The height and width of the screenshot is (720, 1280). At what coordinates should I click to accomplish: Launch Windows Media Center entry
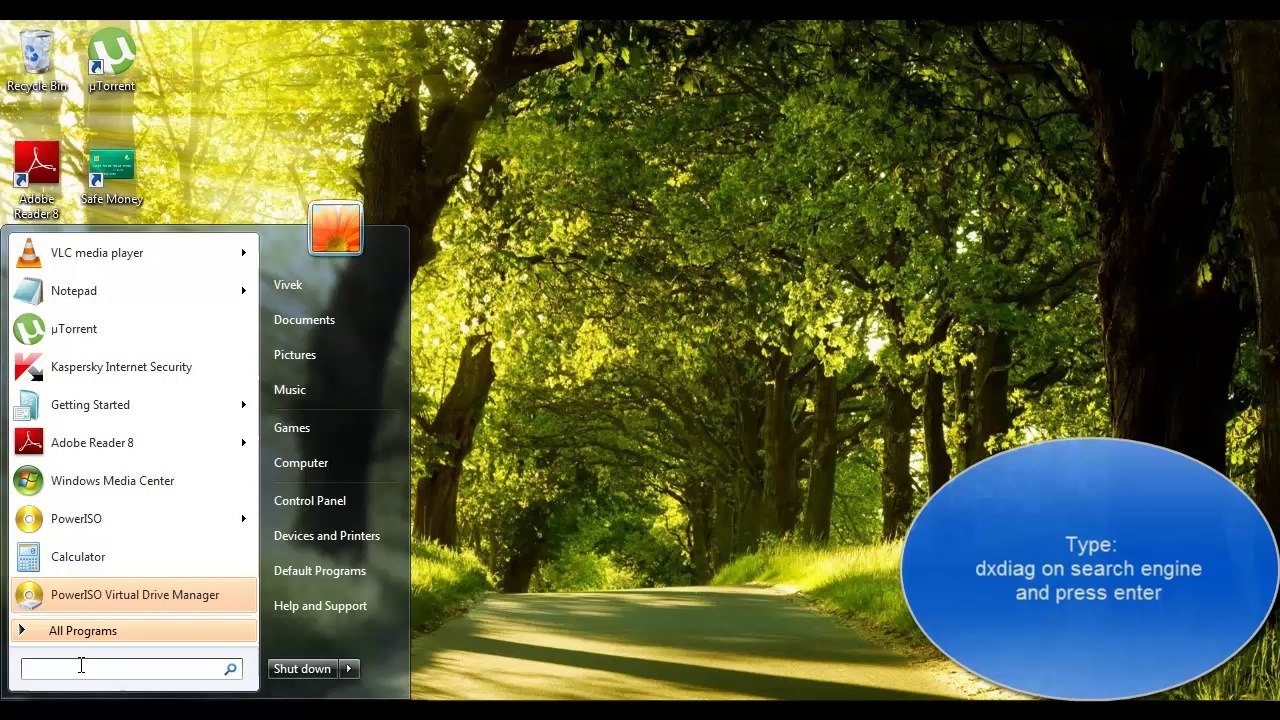pyautogui.click(x=134, y=481)
